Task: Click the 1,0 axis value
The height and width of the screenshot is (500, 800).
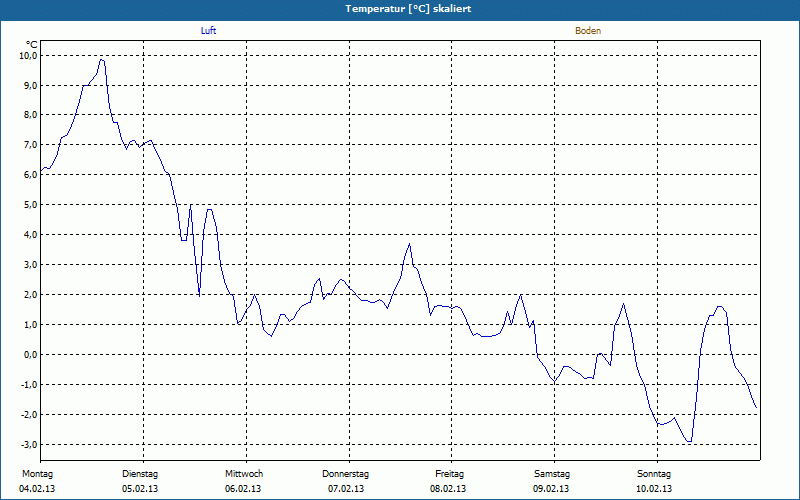Action: point(31,324)
